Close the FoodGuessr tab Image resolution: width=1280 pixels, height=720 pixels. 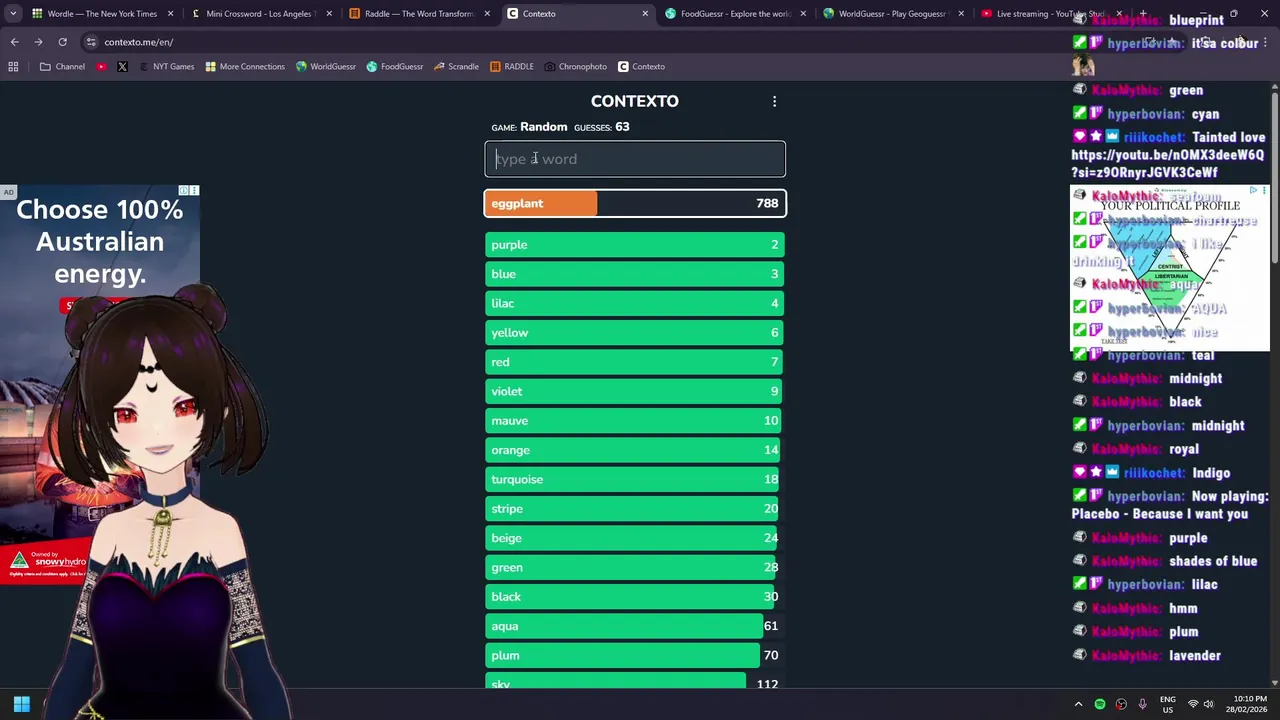click(x=803, y=14)
